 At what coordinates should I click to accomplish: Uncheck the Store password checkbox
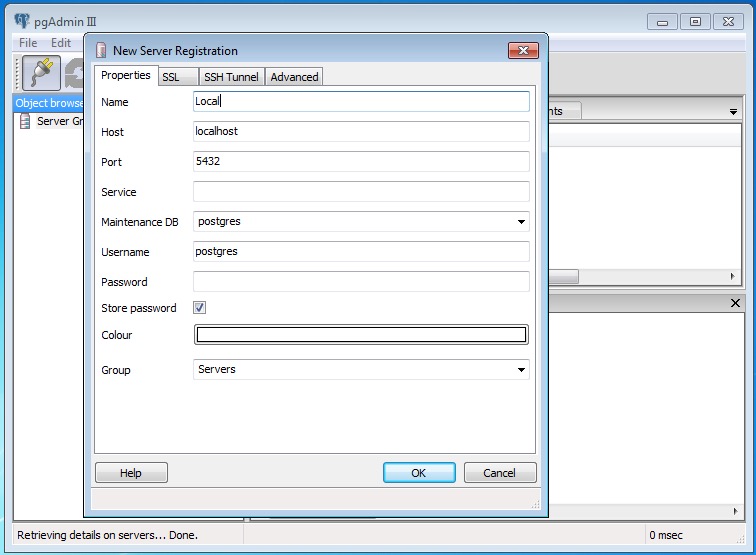[x=200, y=308]
